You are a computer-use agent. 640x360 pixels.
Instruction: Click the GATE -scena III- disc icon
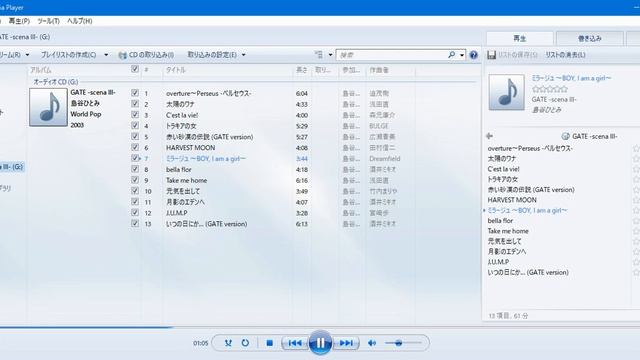[565, 136]
